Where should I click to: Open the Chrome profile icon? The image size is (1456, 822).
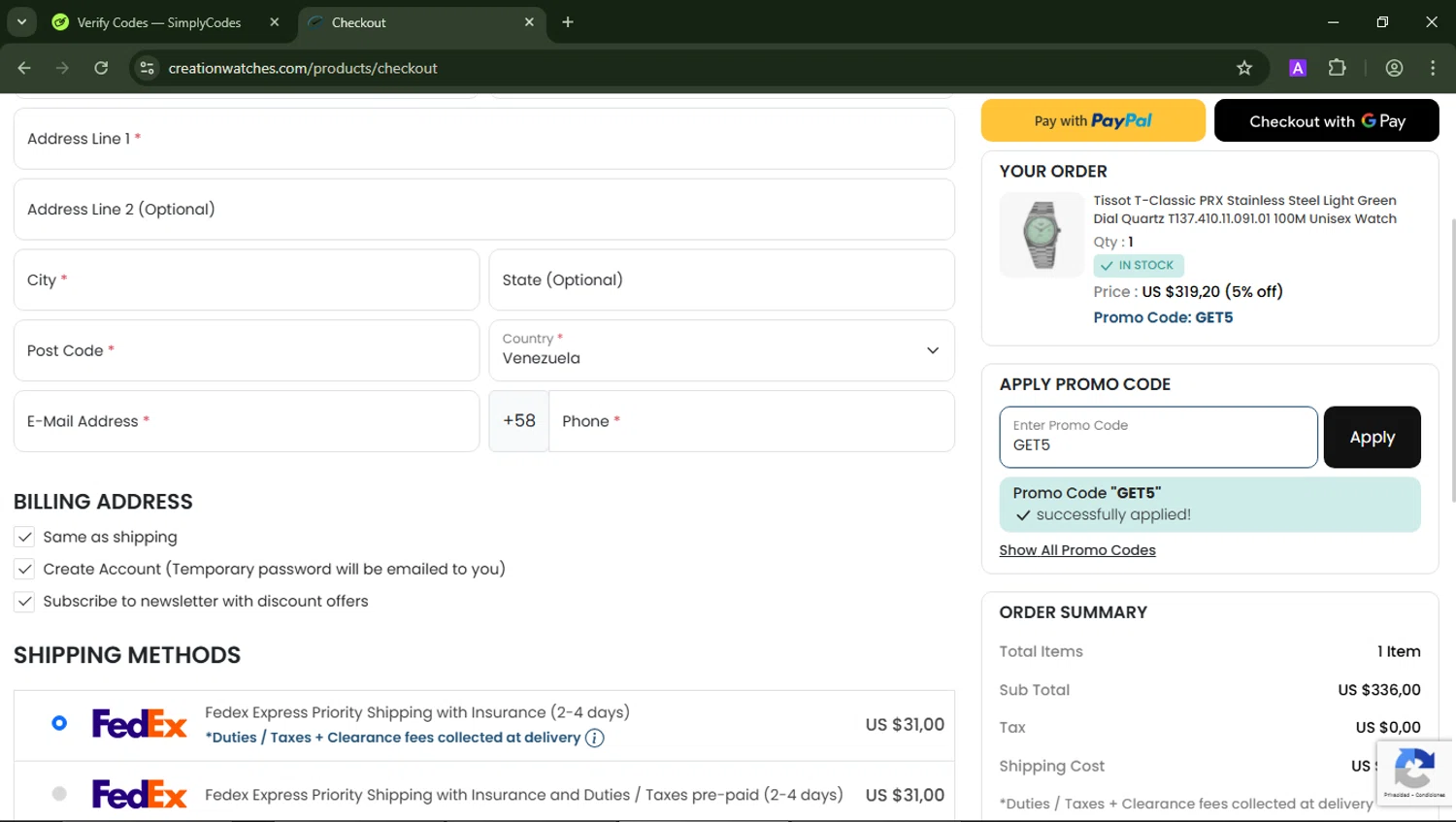tap(1394, 68)
